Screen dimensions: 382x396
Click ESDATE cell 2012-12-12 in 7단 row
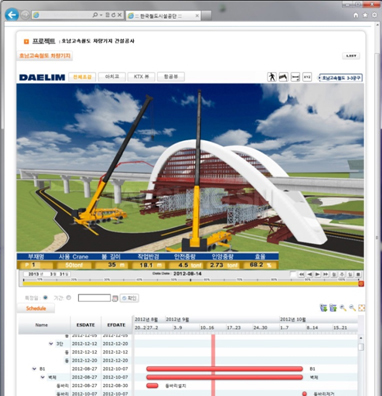pos(85,344)
